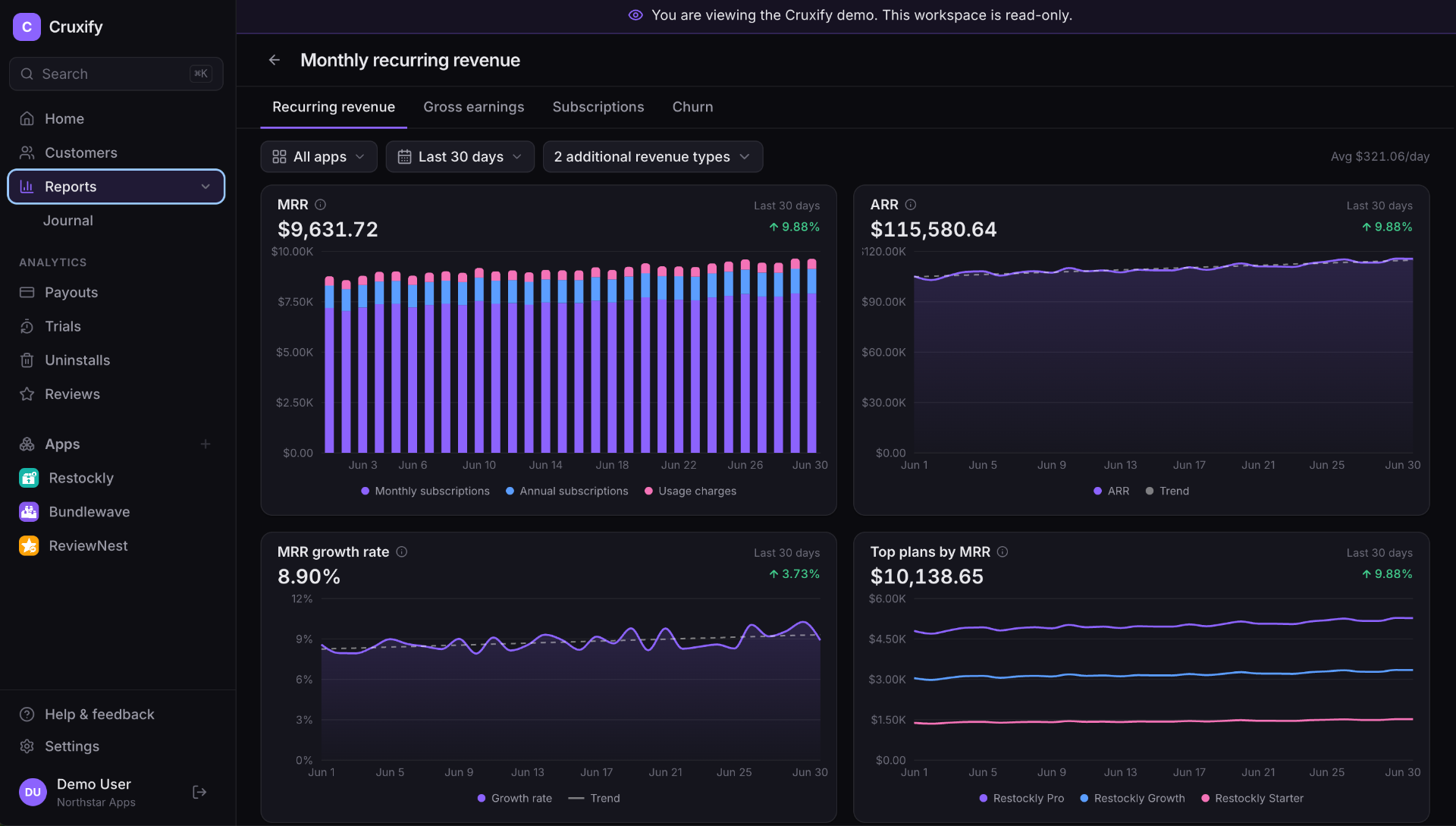Open the 2 additional revenue types dropdown
1456x826 pixels.
[x=653, y=157]
